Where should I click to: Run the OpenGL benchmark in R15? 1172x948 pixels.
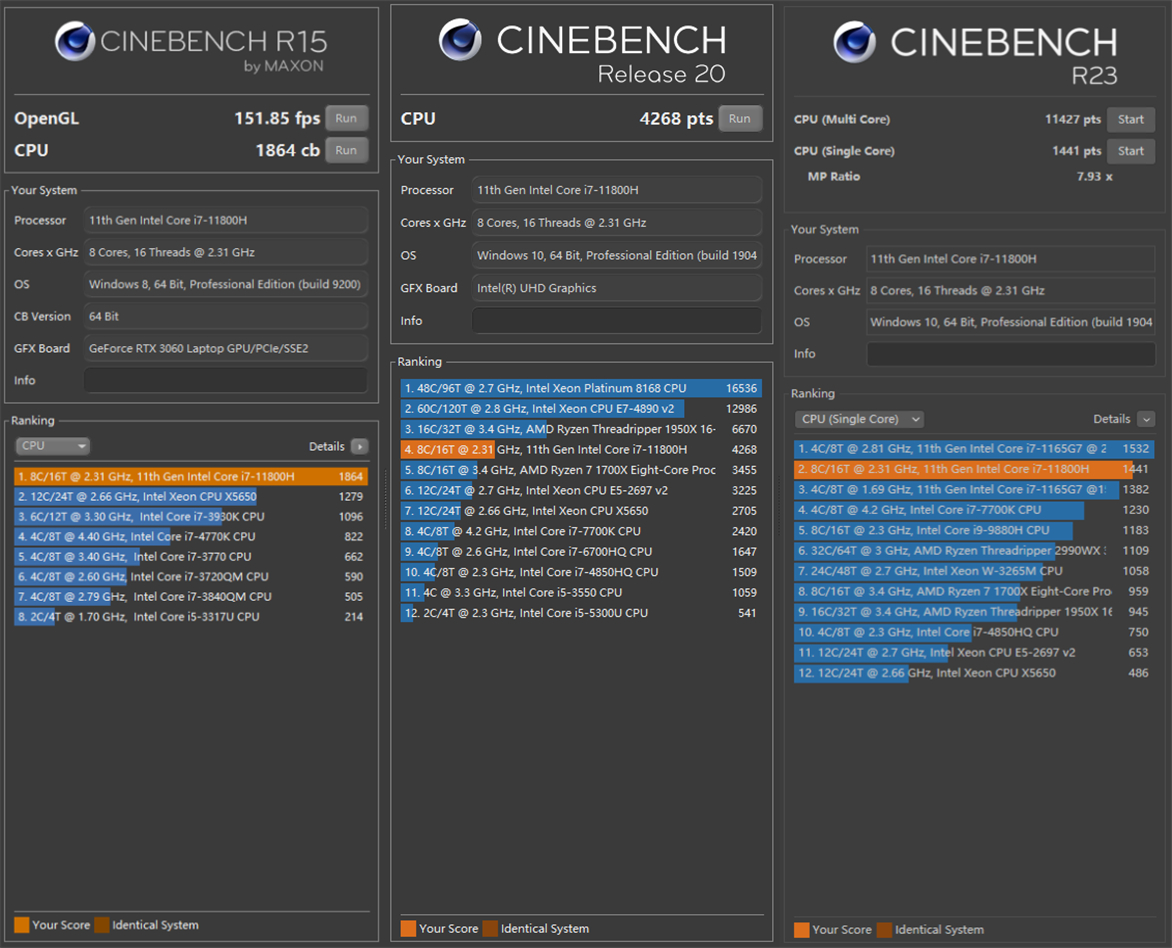pyautogui.click(x=346, y=118)
